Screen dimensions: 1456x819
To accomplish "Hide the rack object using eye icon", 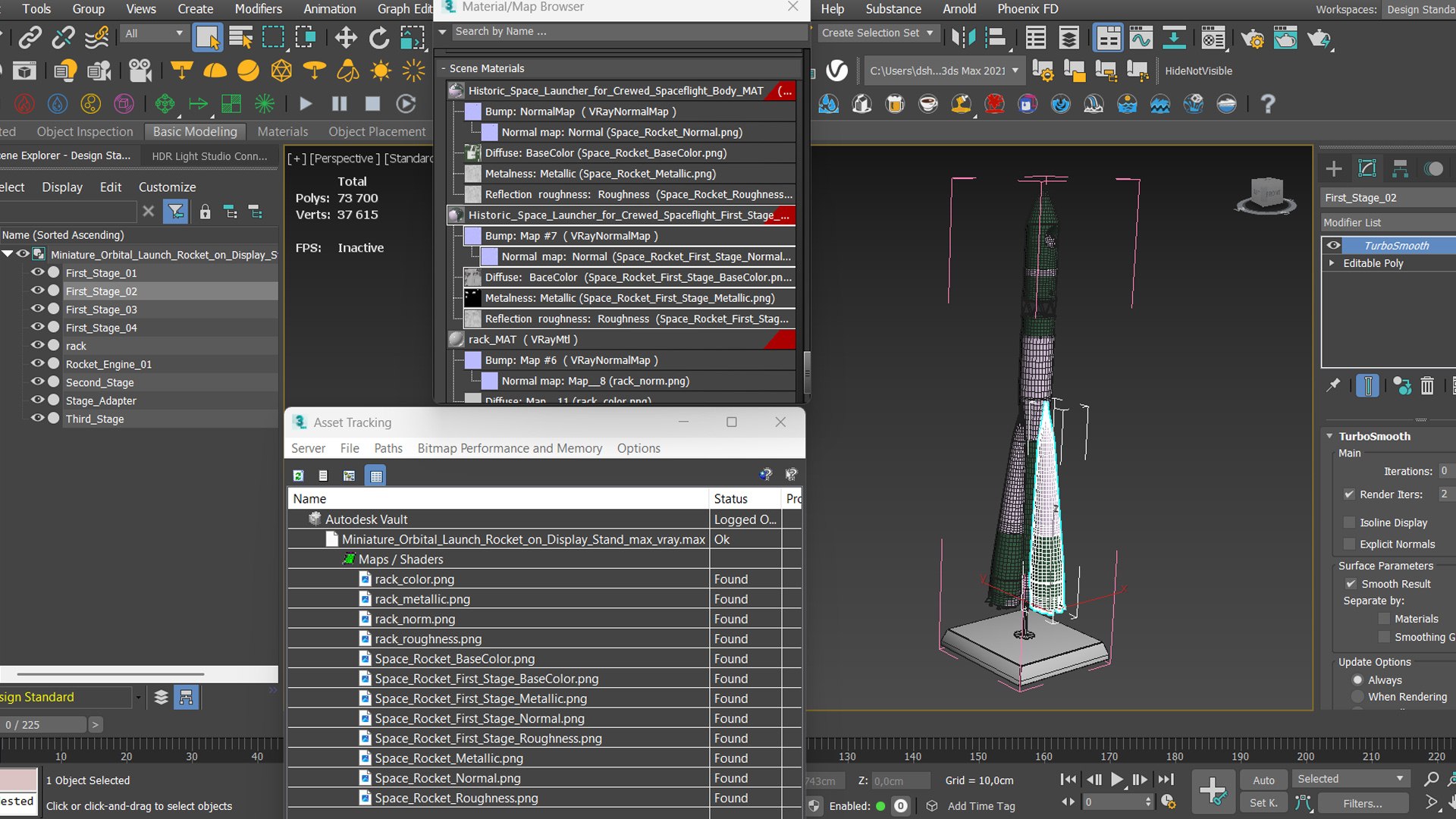I will pyautogui.click(x=37, y=344).
